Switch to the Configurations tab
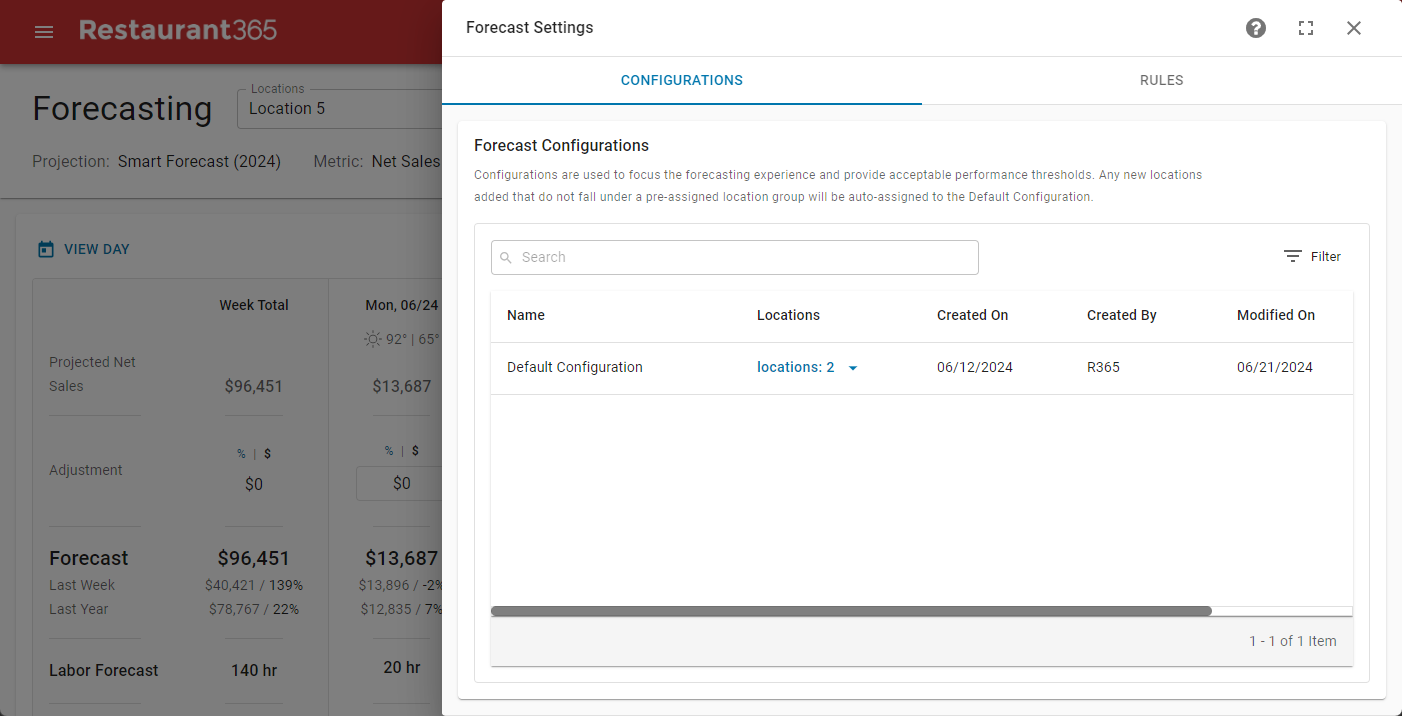Image resolution: width=1402 pixels, height=716 pixels. tap(682, 80)
